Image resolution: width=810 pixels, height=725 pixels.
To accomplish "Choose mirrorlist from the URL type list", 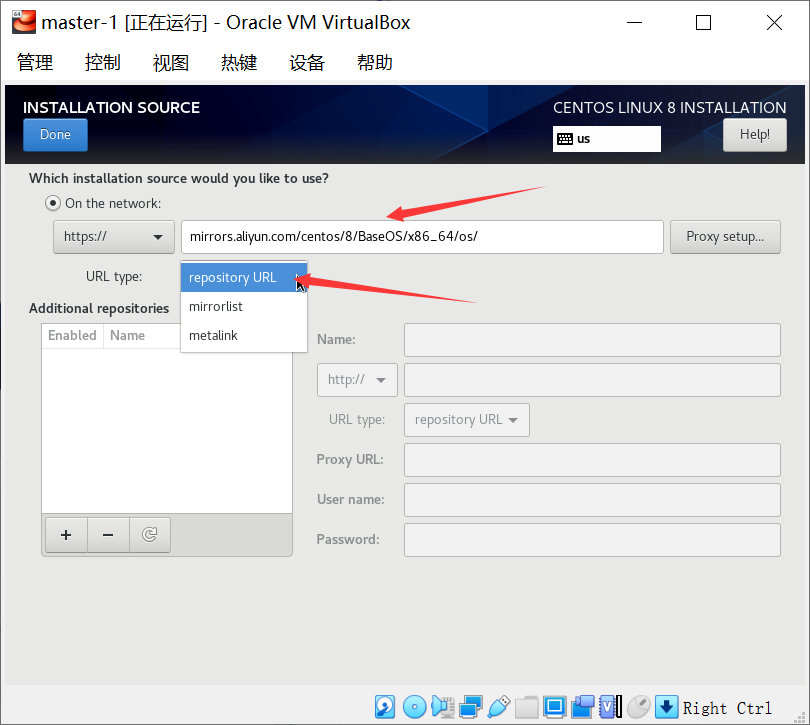I will [x=244, y=306].
